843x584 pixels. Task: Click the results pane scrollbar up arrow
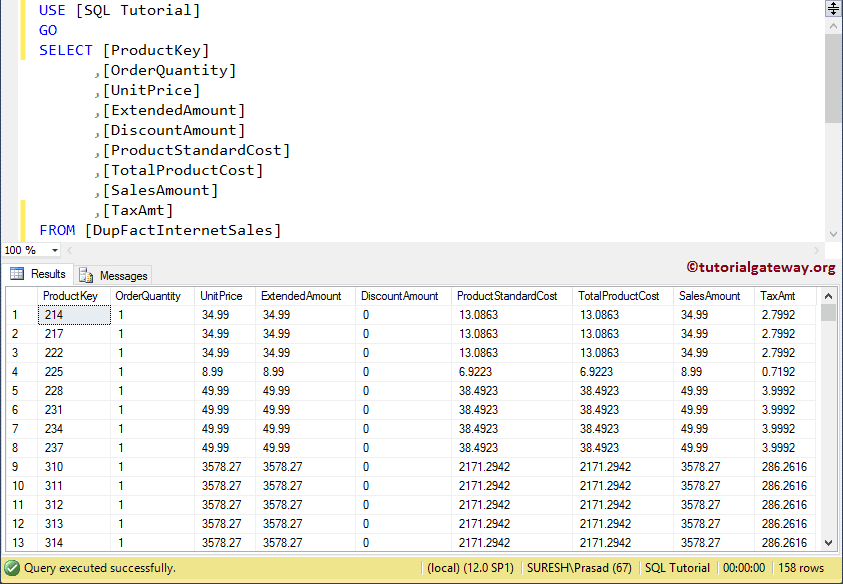[827, 294]
